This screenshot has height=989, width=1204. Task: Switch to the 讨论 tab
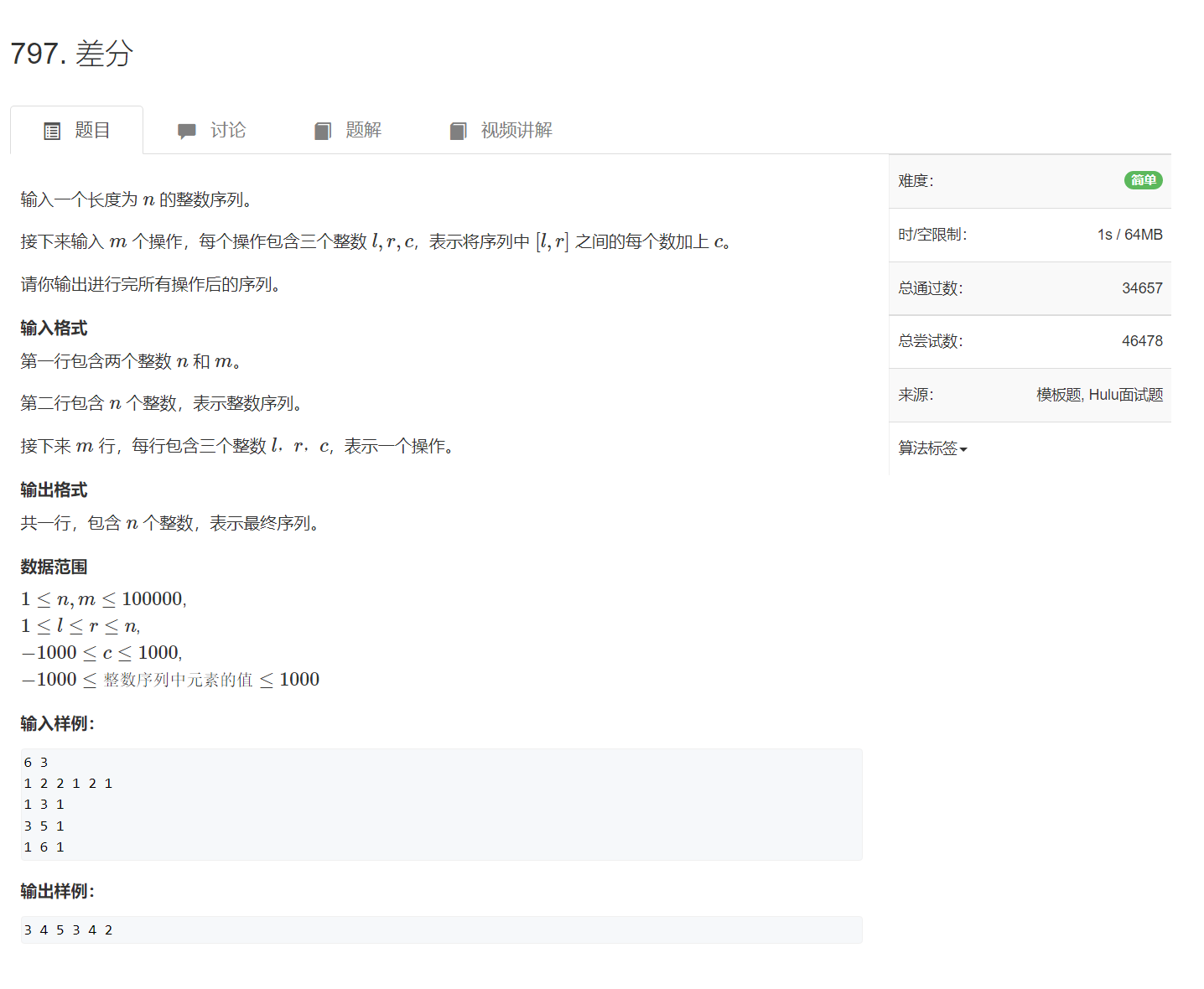tap(227, 130)
